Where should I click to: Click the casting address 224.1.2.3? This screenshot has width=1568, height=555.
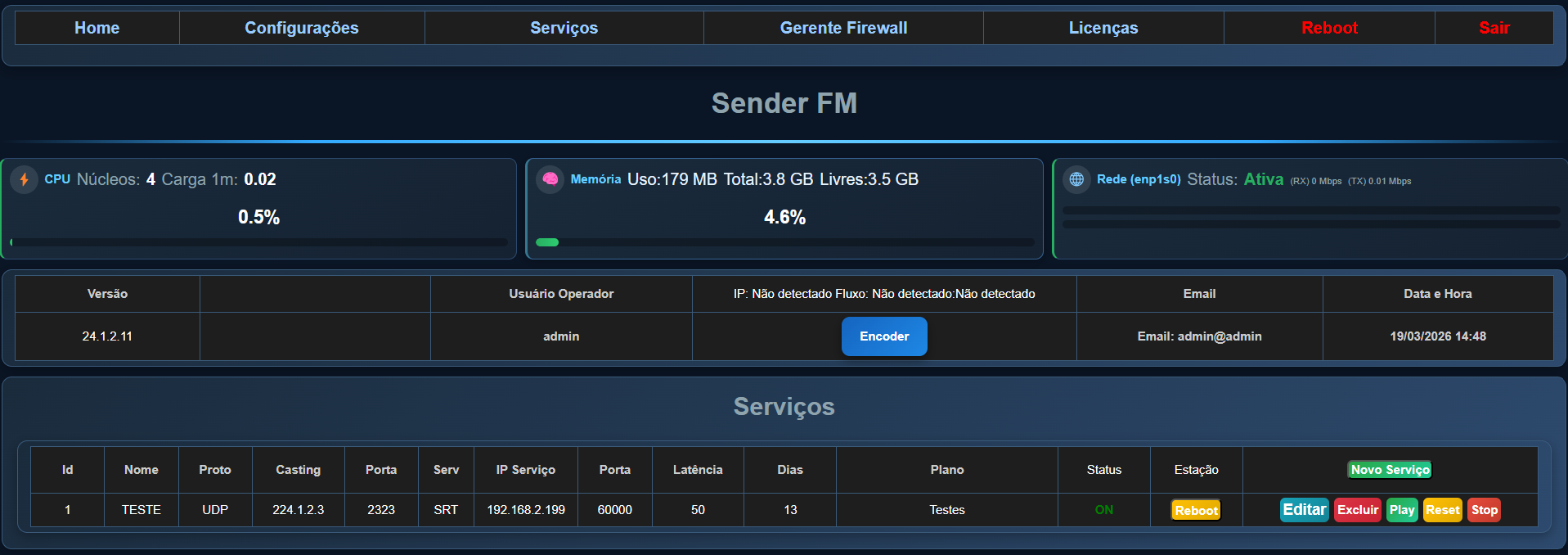298,510
